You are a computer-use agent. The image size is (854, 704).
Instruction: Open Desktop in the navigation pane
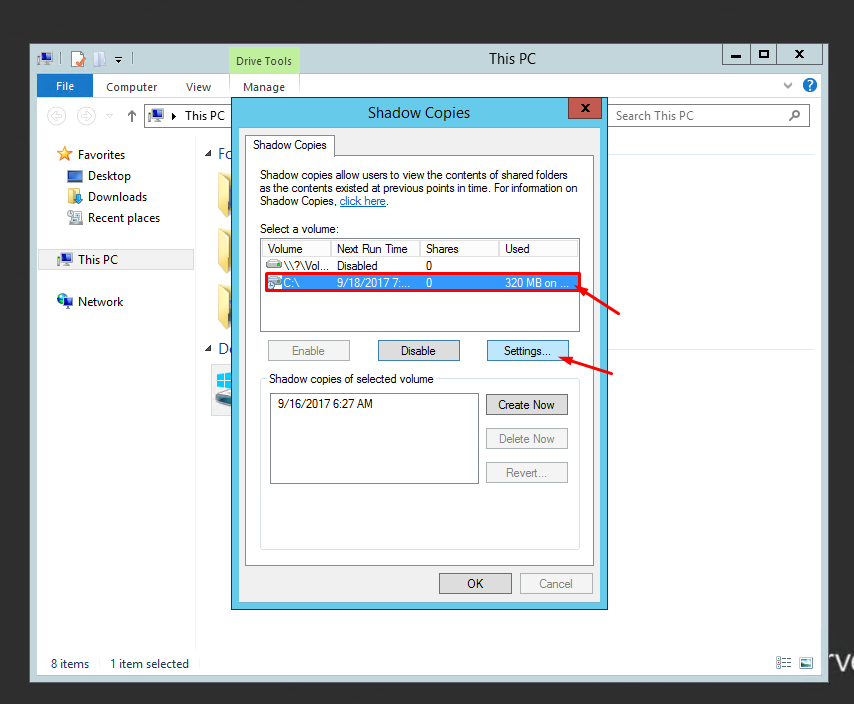[109, 176]
